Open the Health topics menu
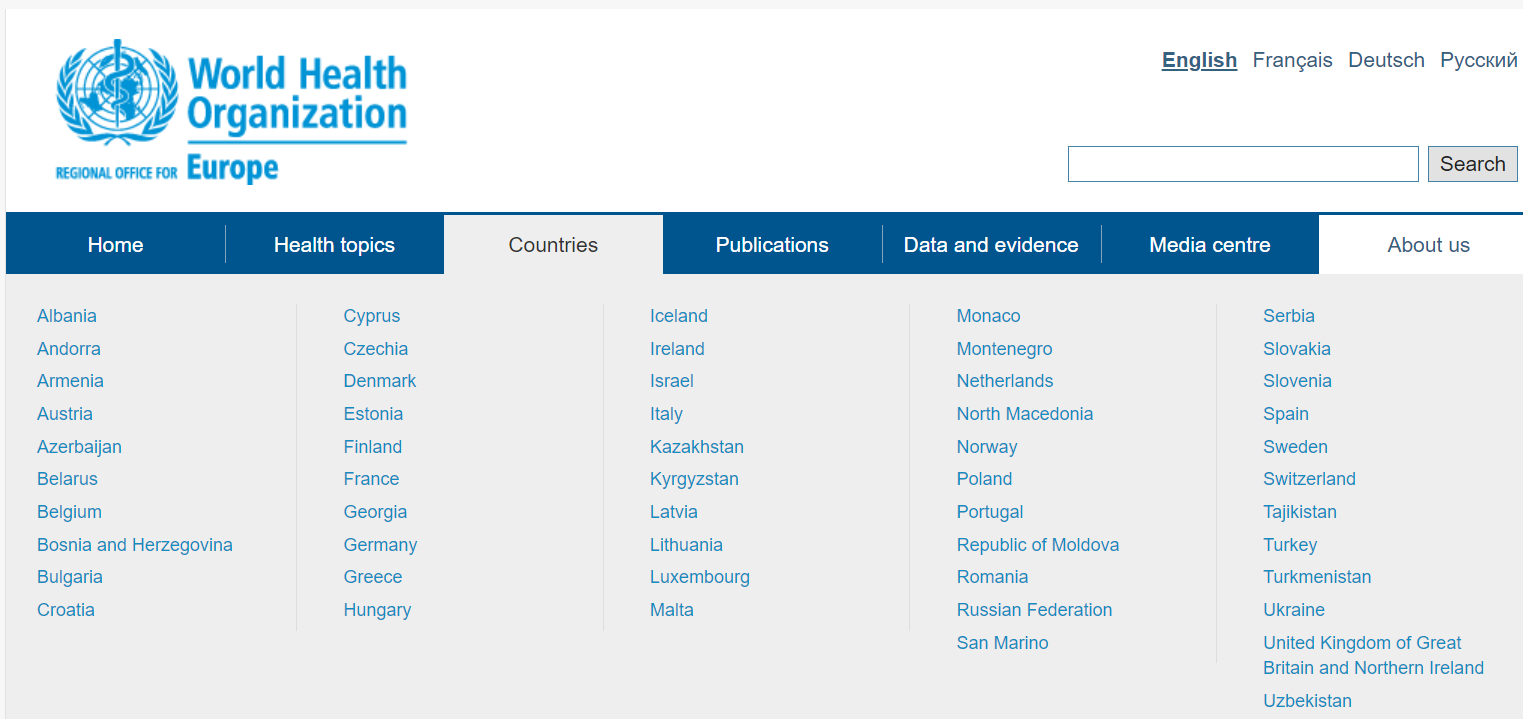The width and height of the screenshot is (1523, 719). tap(334, 245)
